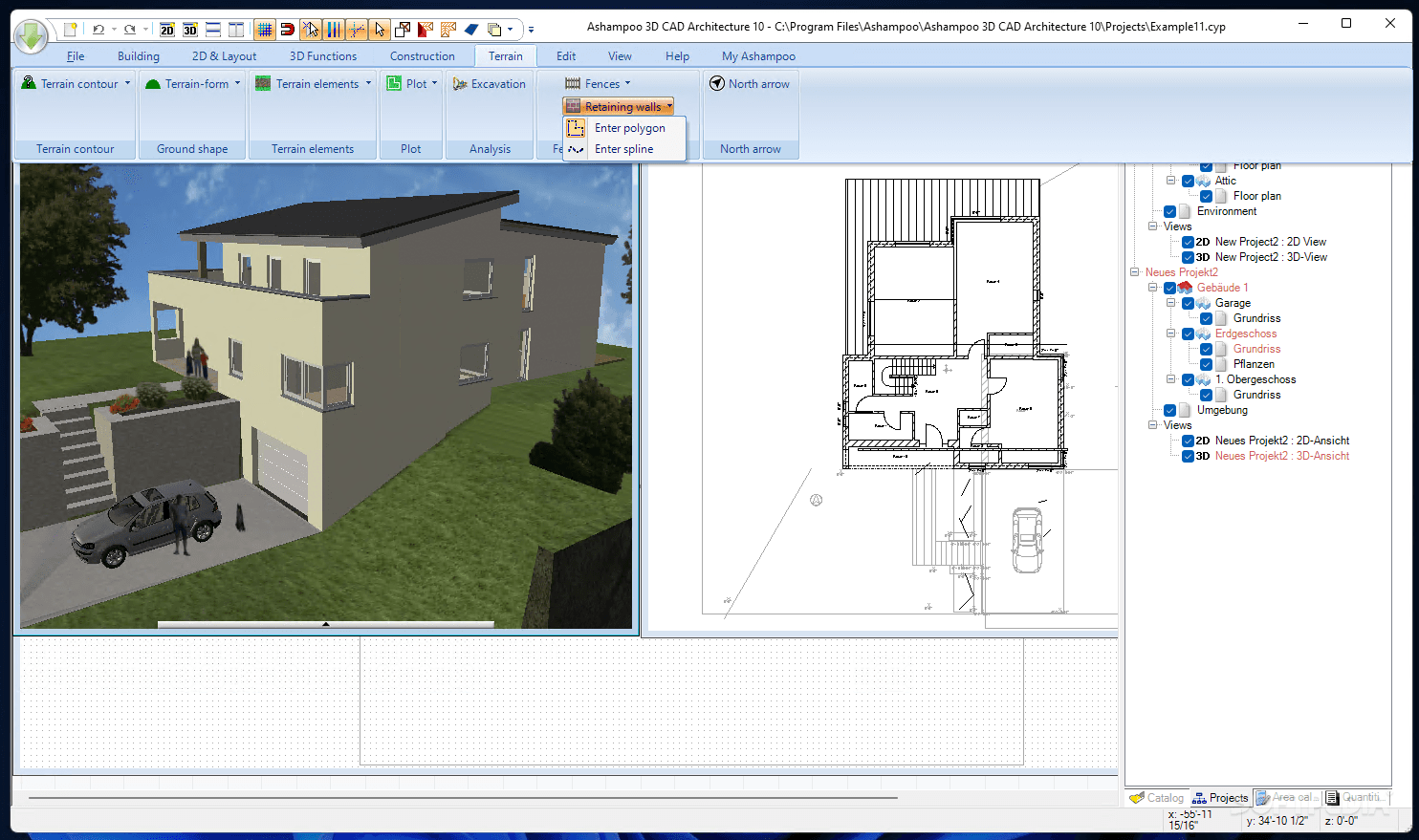Open the My Ashampoo tab

758,56
